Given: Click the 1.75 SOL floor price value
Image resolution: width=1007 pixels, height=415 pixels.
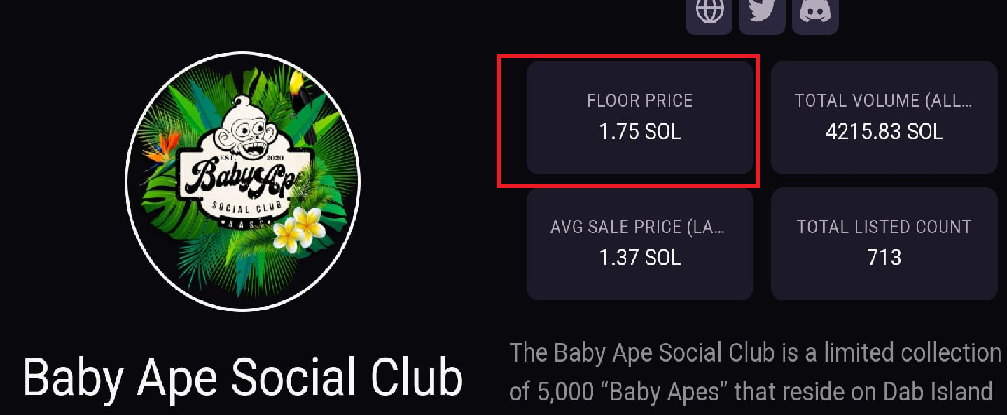Looking at the screenshot, I should (x=640, y=132).
